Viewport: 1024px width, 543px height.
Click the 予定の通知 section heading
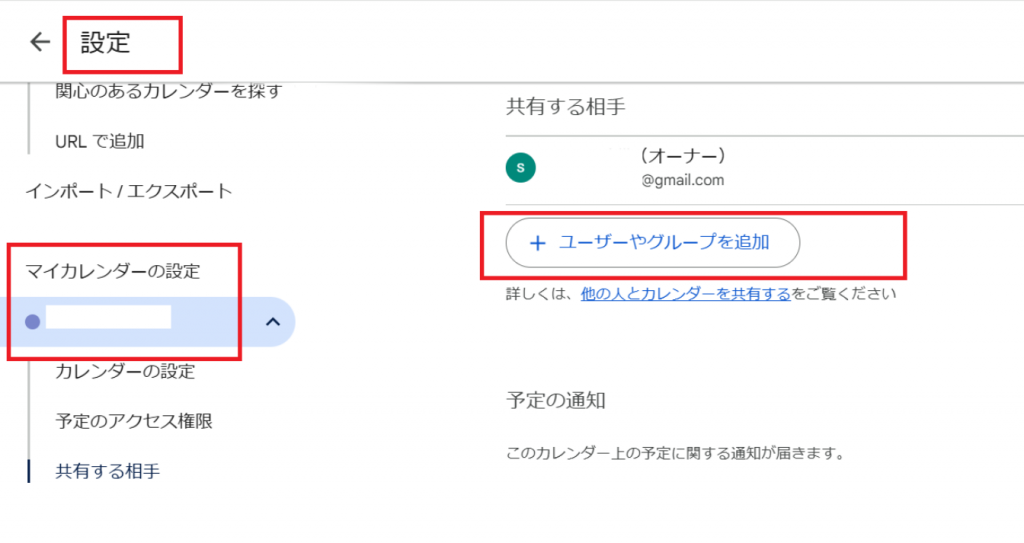(556, 400)
